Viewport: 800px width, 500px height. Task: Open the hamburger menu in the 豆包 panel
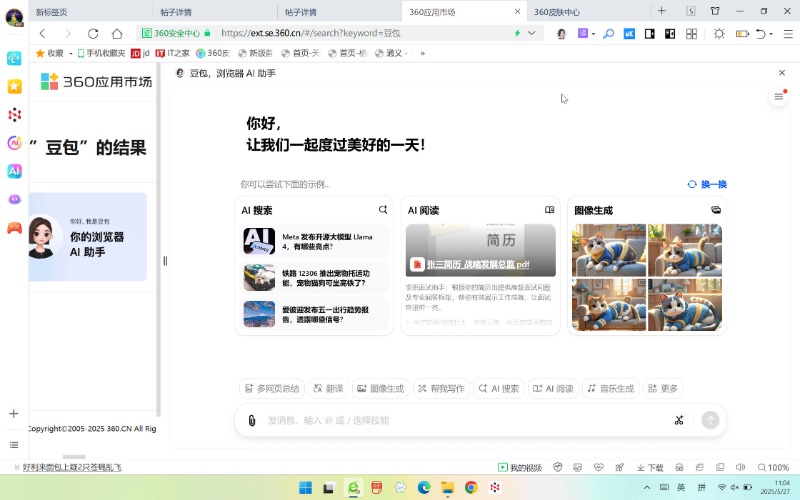(778, 97)
